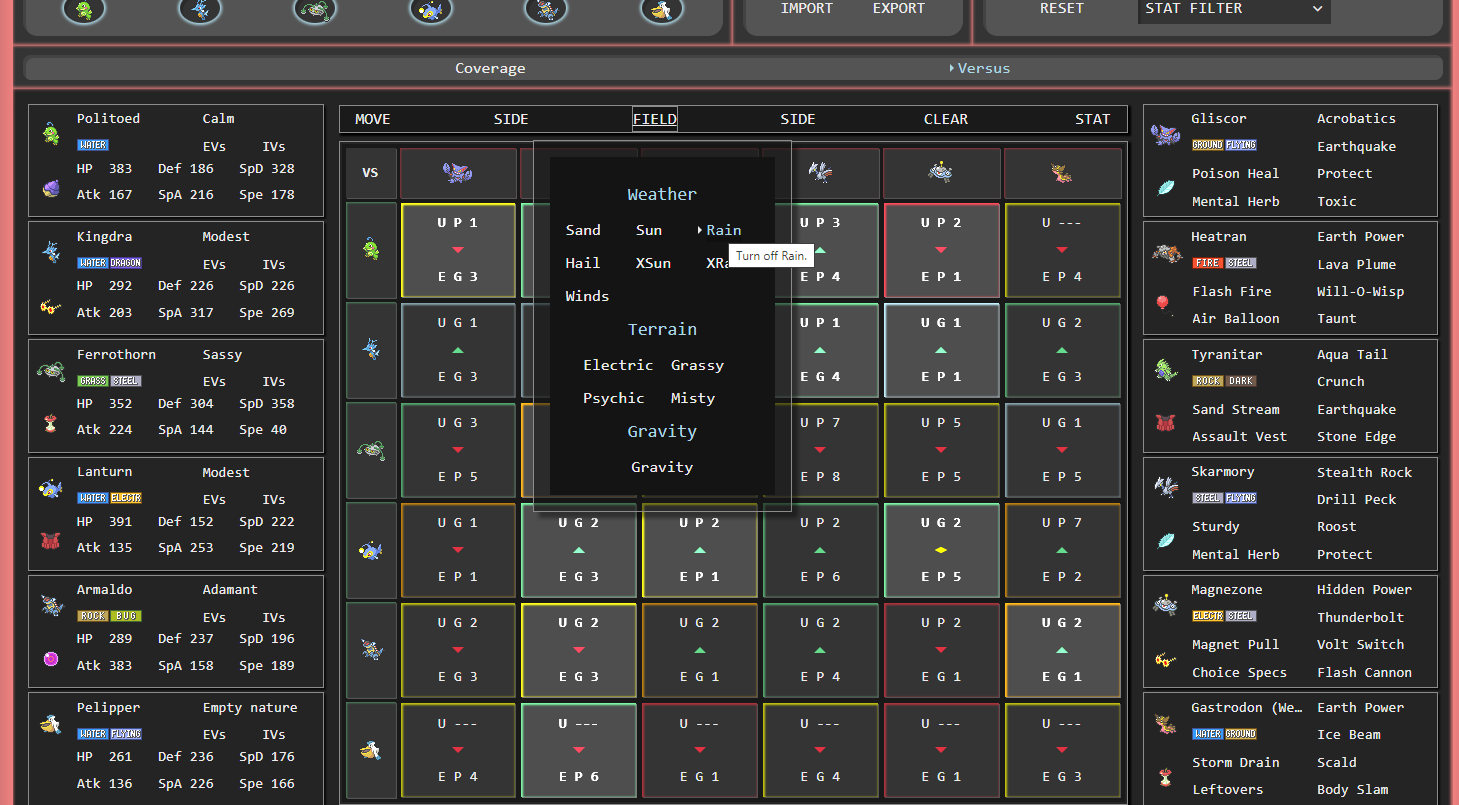Click Kingdra's sprite in the left team list
The width and height of the screenshot is (1459, 805).
(x=51, y=251)
